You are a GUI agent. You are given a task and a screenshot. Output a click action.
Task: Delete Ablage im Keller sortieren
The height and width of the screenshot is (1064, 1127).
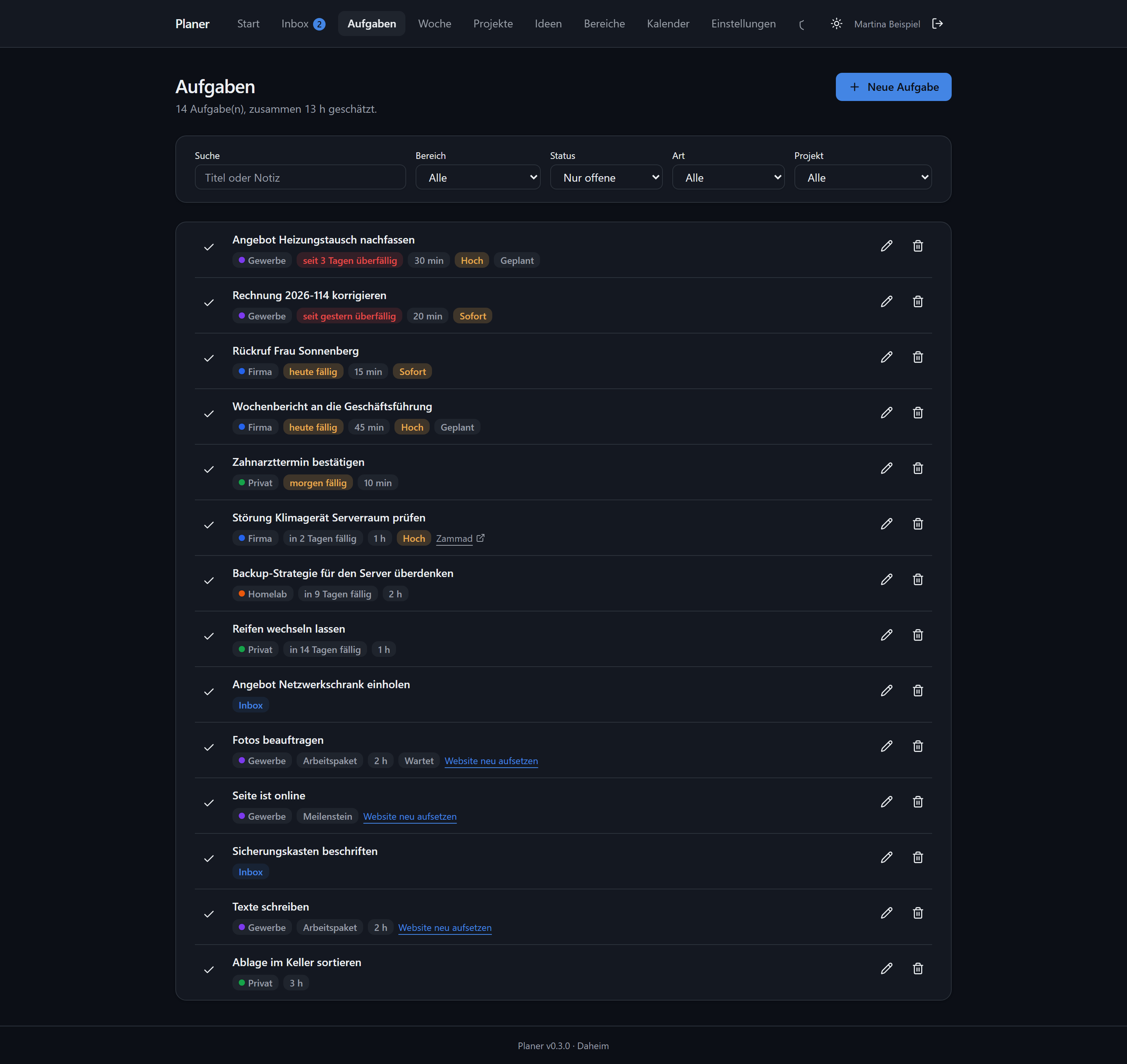click(918, 969)
